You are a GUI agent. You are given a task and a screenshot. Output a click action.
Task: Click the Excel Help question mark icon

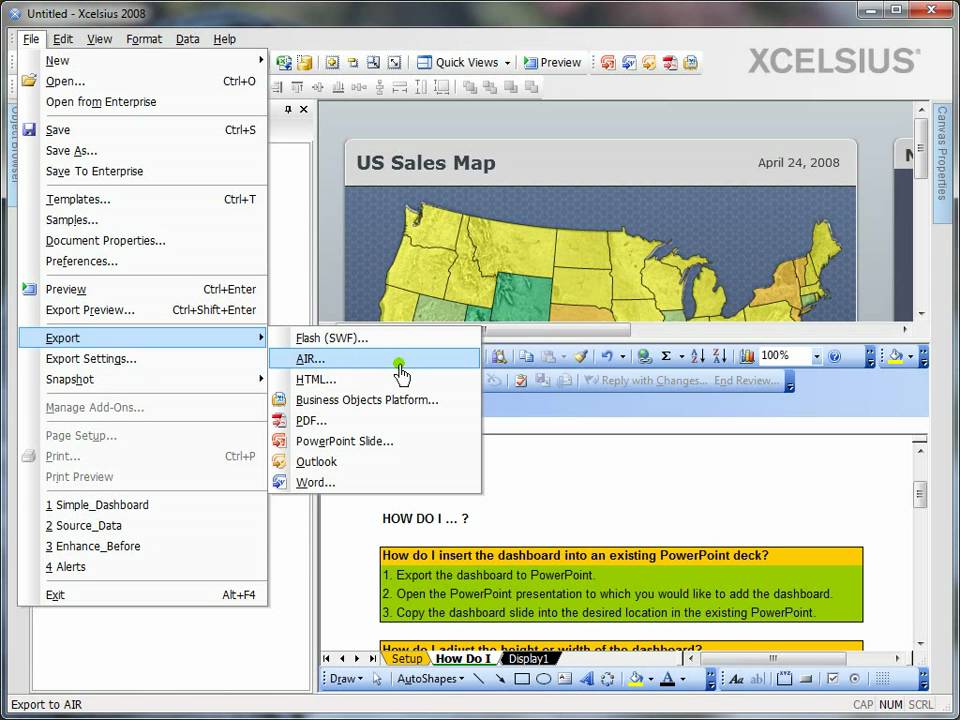(834, 356)
